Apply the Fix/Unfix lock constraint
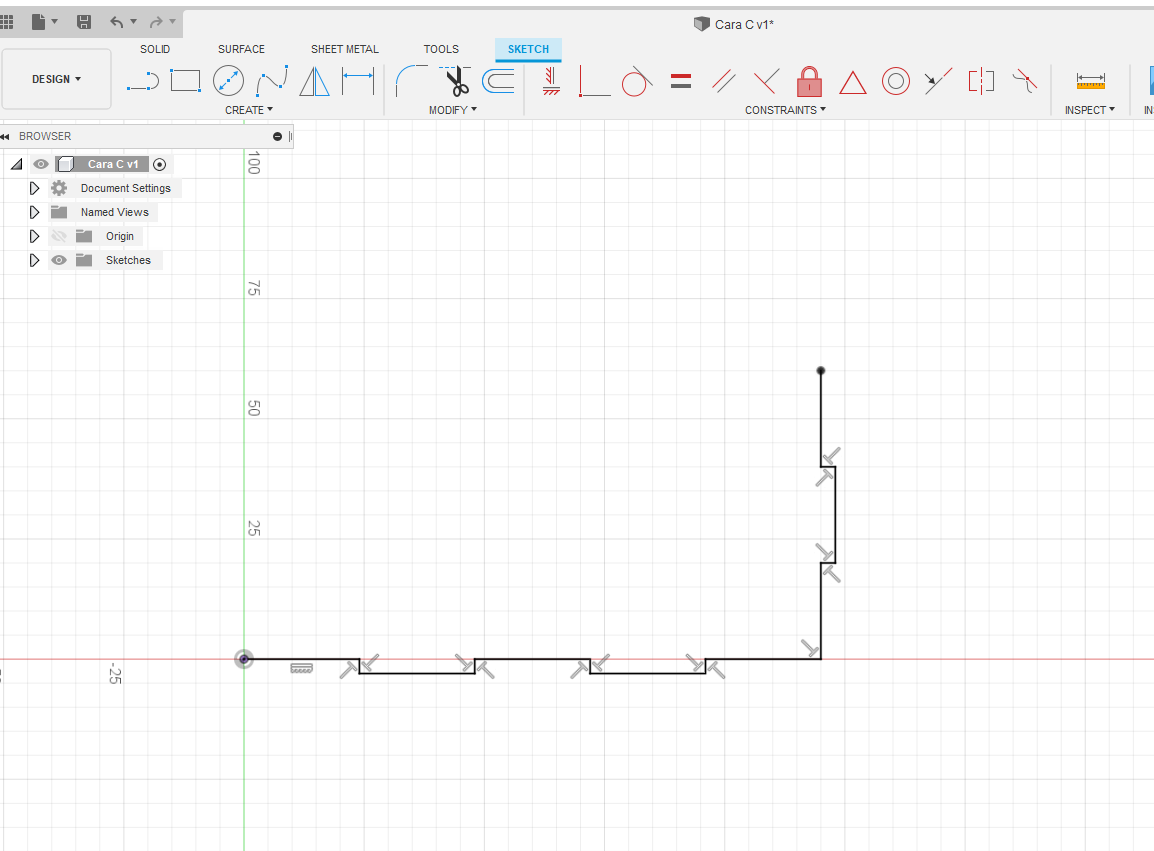The width and height of the screenshot is (1154, 851). (x=809, y=81)
